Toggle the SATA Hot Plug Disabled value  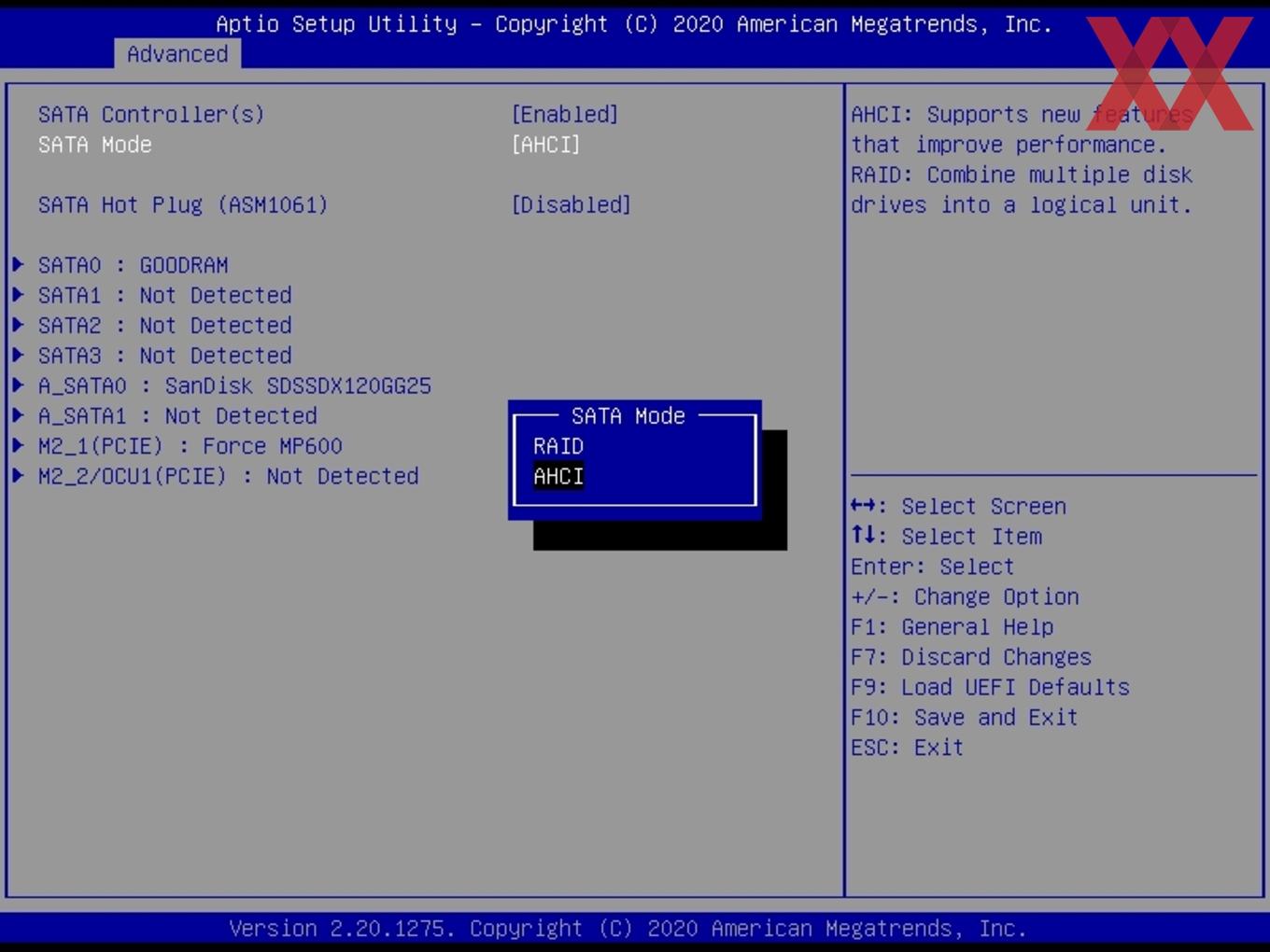click(571, 204)
